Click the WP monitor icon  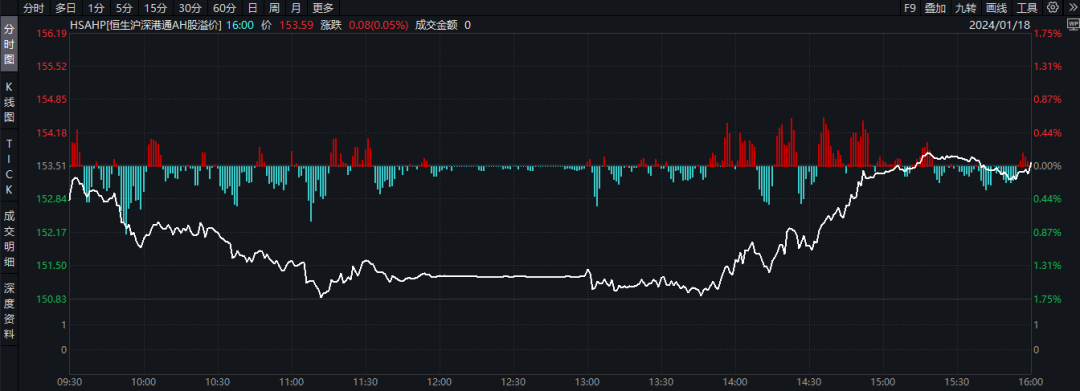1073,25
